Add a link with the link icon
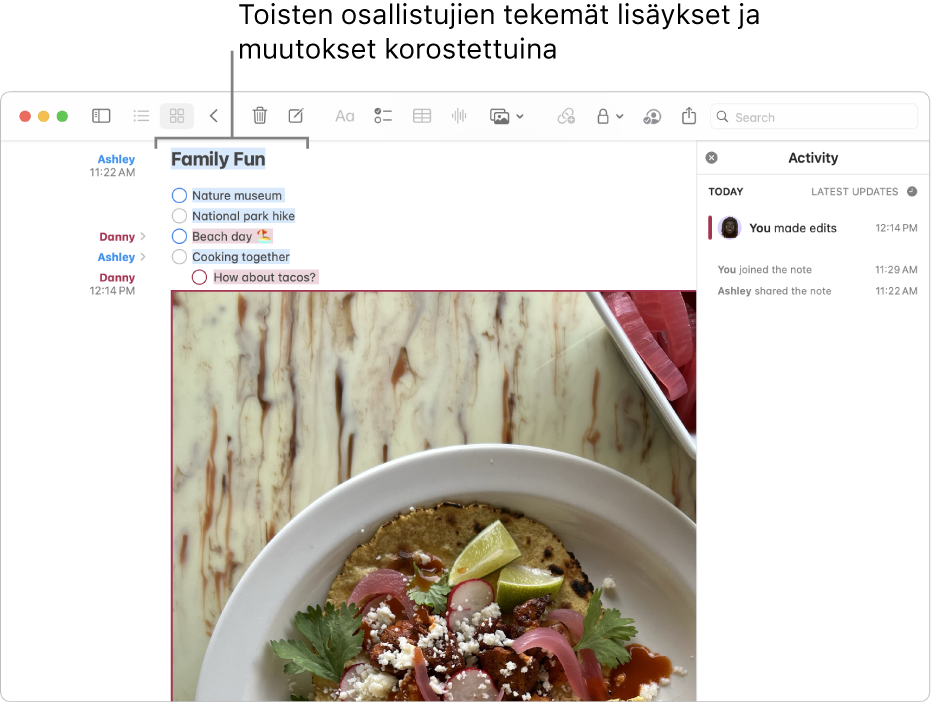The height and width of the screenshot is (705, 931). click(x=566, y=116)
